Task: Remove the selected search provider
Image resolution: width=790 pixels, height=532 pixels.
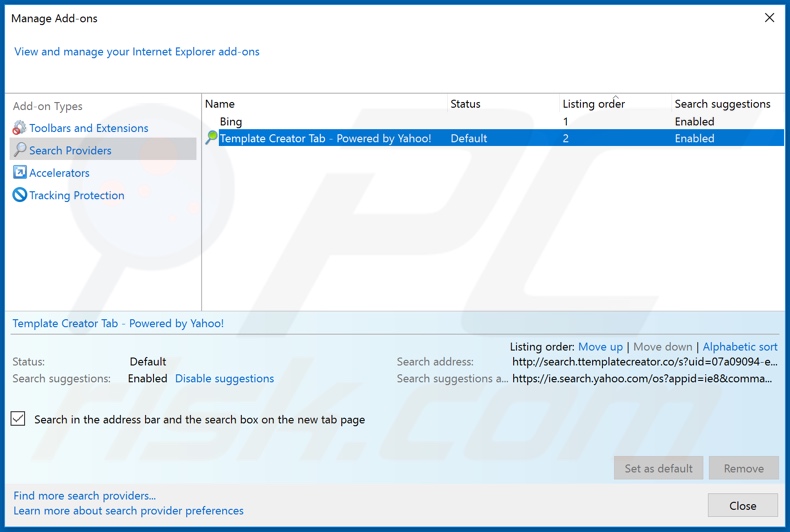Action: click(744, 469)
